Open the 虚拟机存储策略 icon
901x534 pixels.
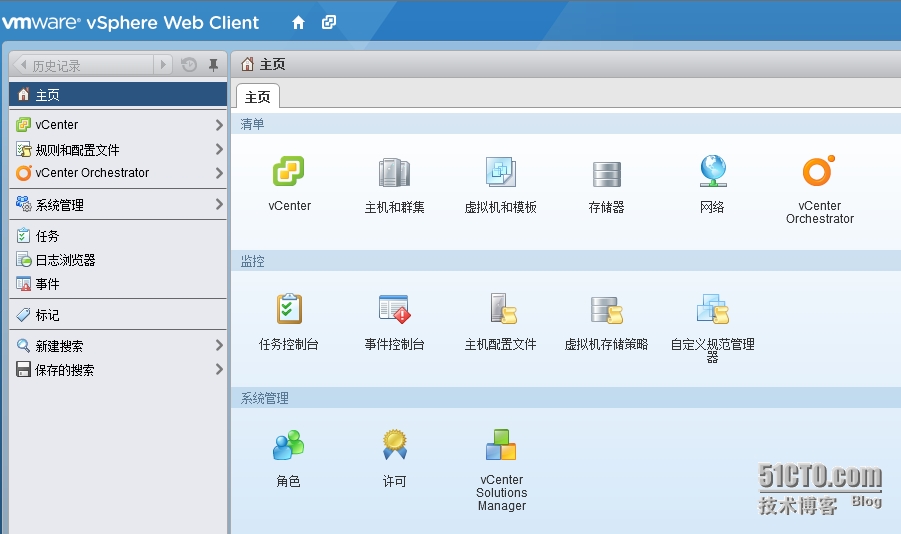click(x=607, y=310)
